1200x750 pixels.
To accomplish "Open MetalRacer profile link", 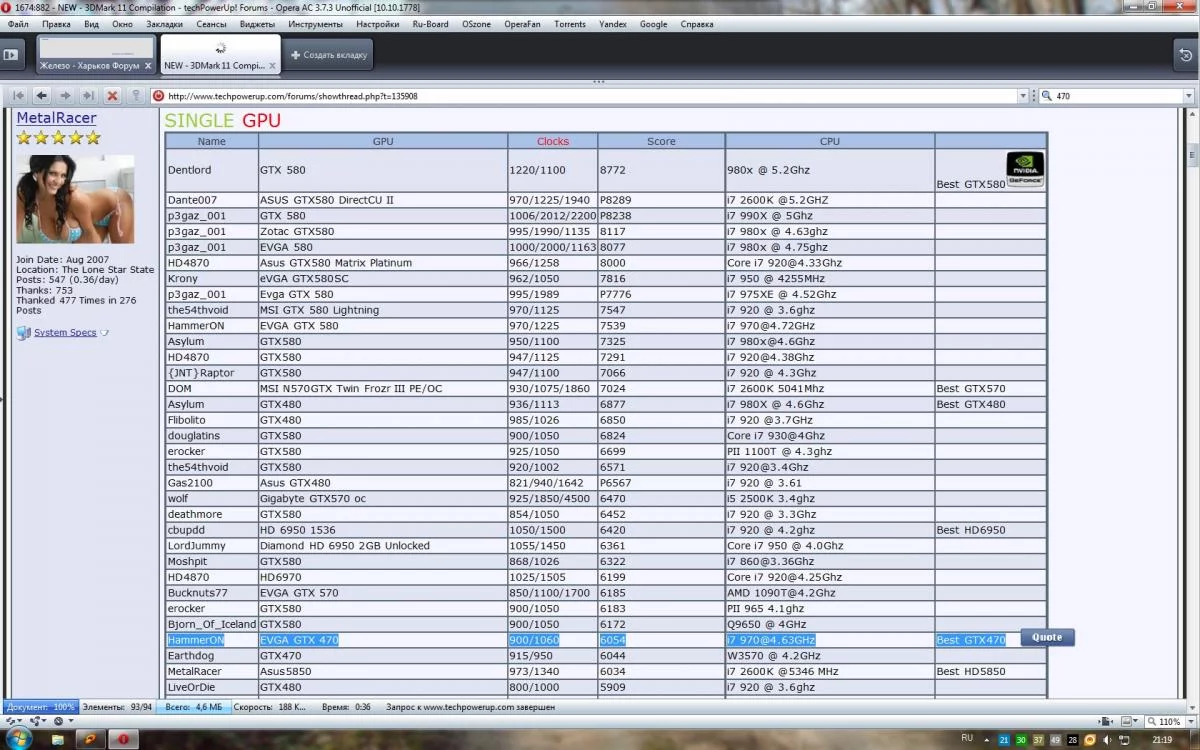I will [x=56, y=118].
